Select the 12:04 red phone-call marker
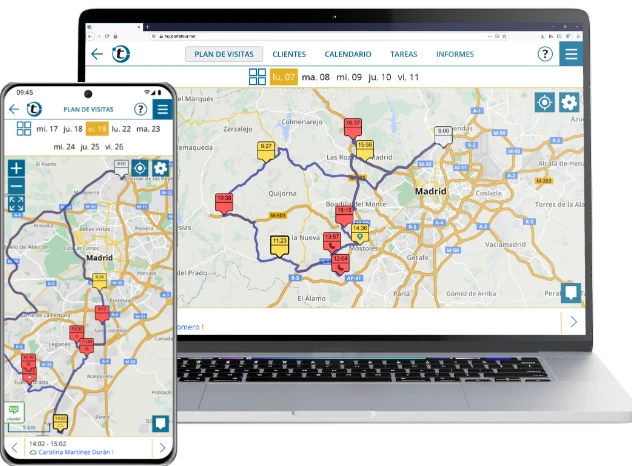 click(x=340, y=264)
